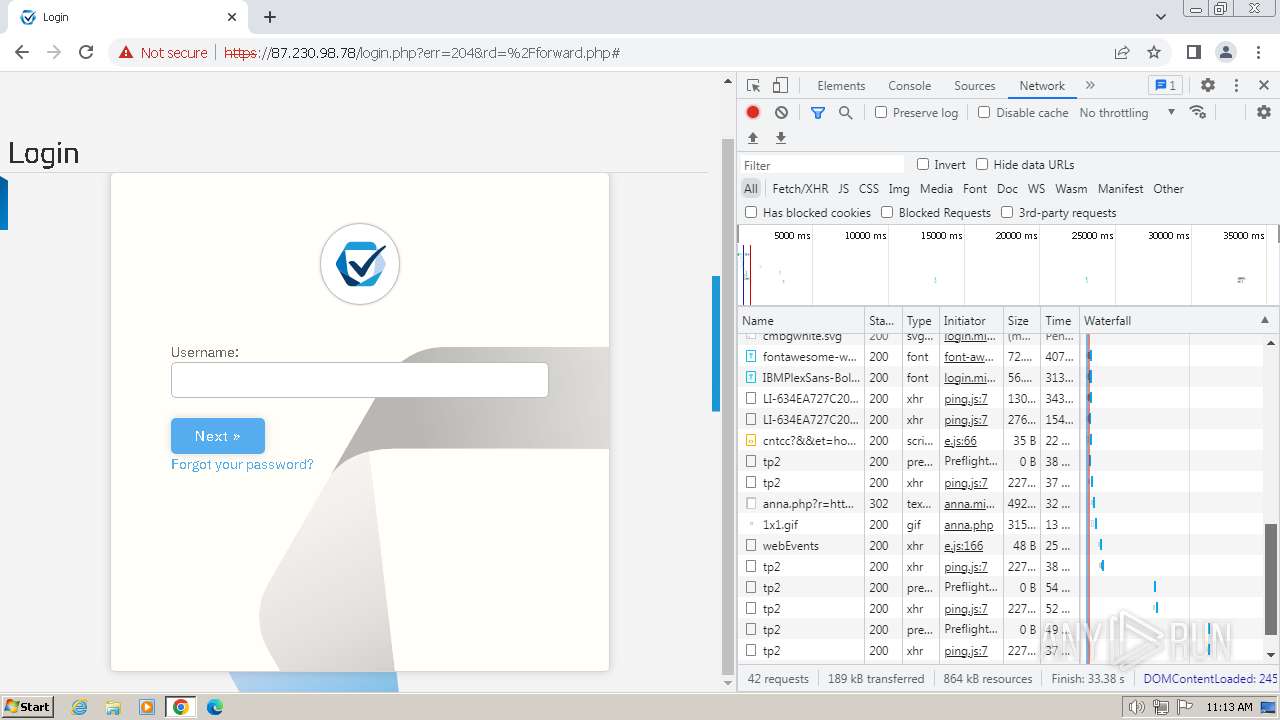
Task: Open the tab search chevron
Action: pos(1161,17)
